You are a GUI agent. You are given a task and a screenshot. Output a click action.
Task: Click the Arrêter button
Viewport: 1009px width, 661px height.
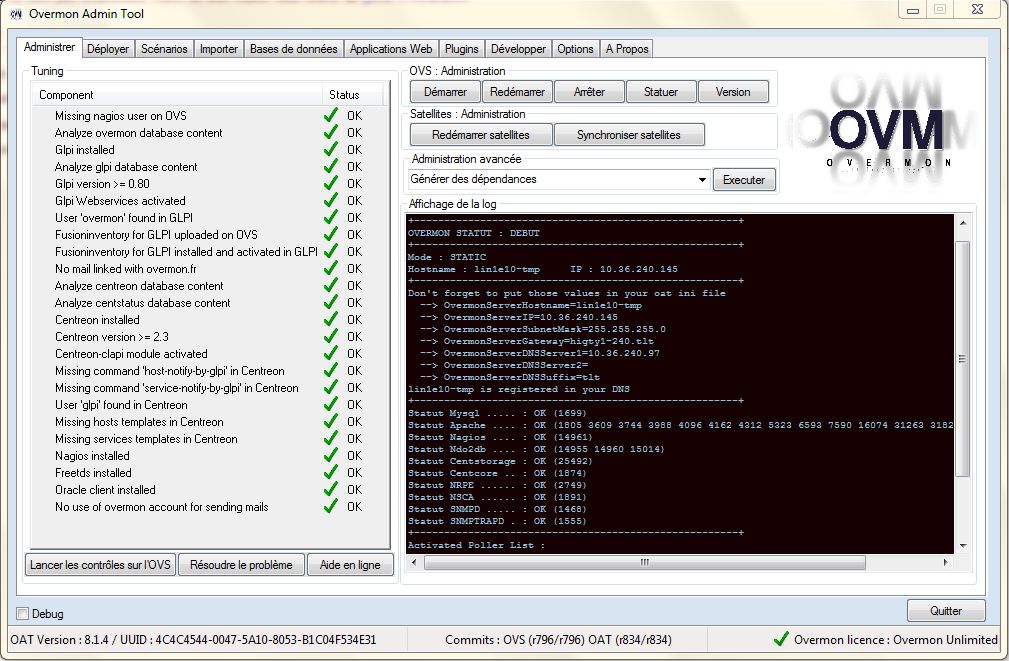click(x=589, y=92)
